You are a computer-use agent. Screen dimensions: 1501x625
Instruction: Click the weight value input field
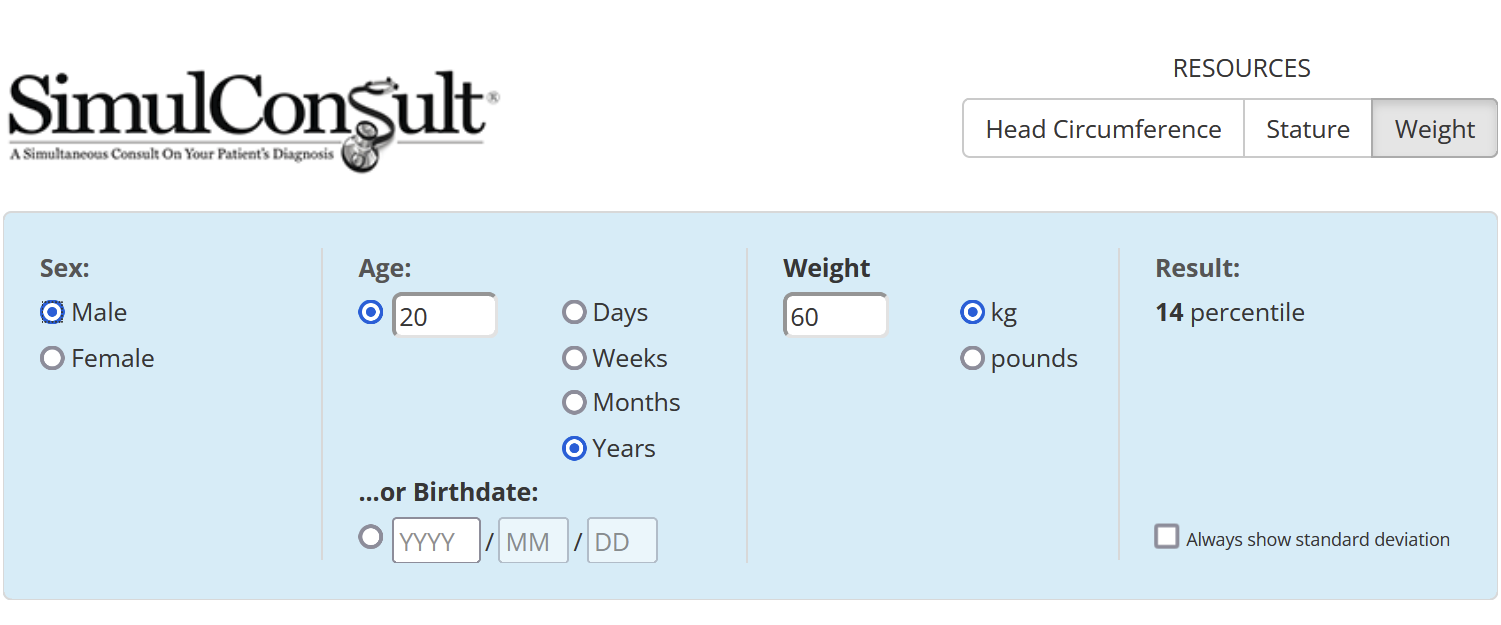click(x=835, y=316)
